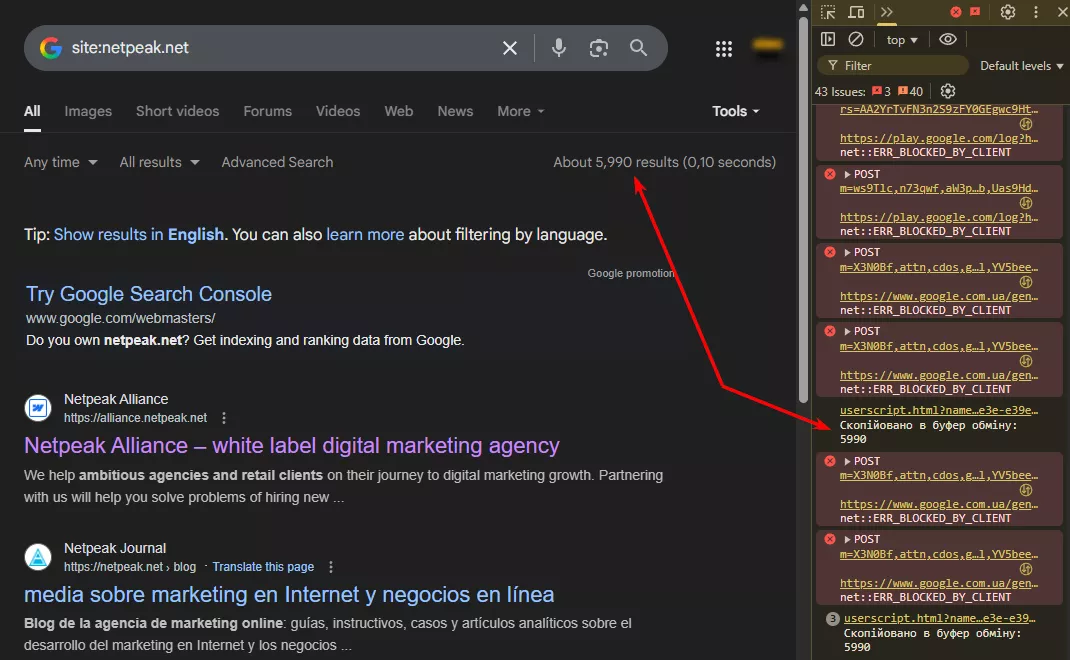Click red error count icon in DevTools toolbar
The width and height of the screenshot is (1070, 660).
[956, 12]
